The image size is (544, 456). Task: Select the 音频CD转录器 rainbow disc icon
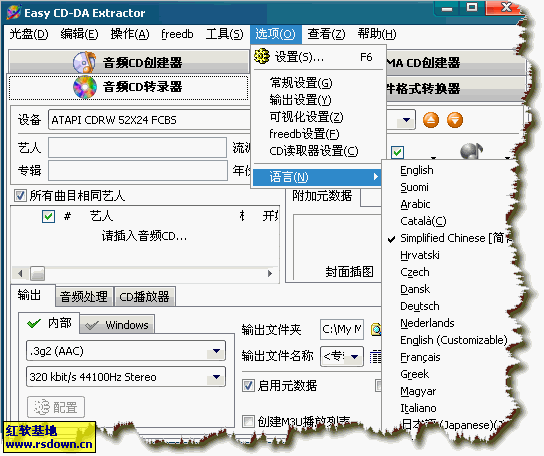pyautogui.click(x=85, y=87)
